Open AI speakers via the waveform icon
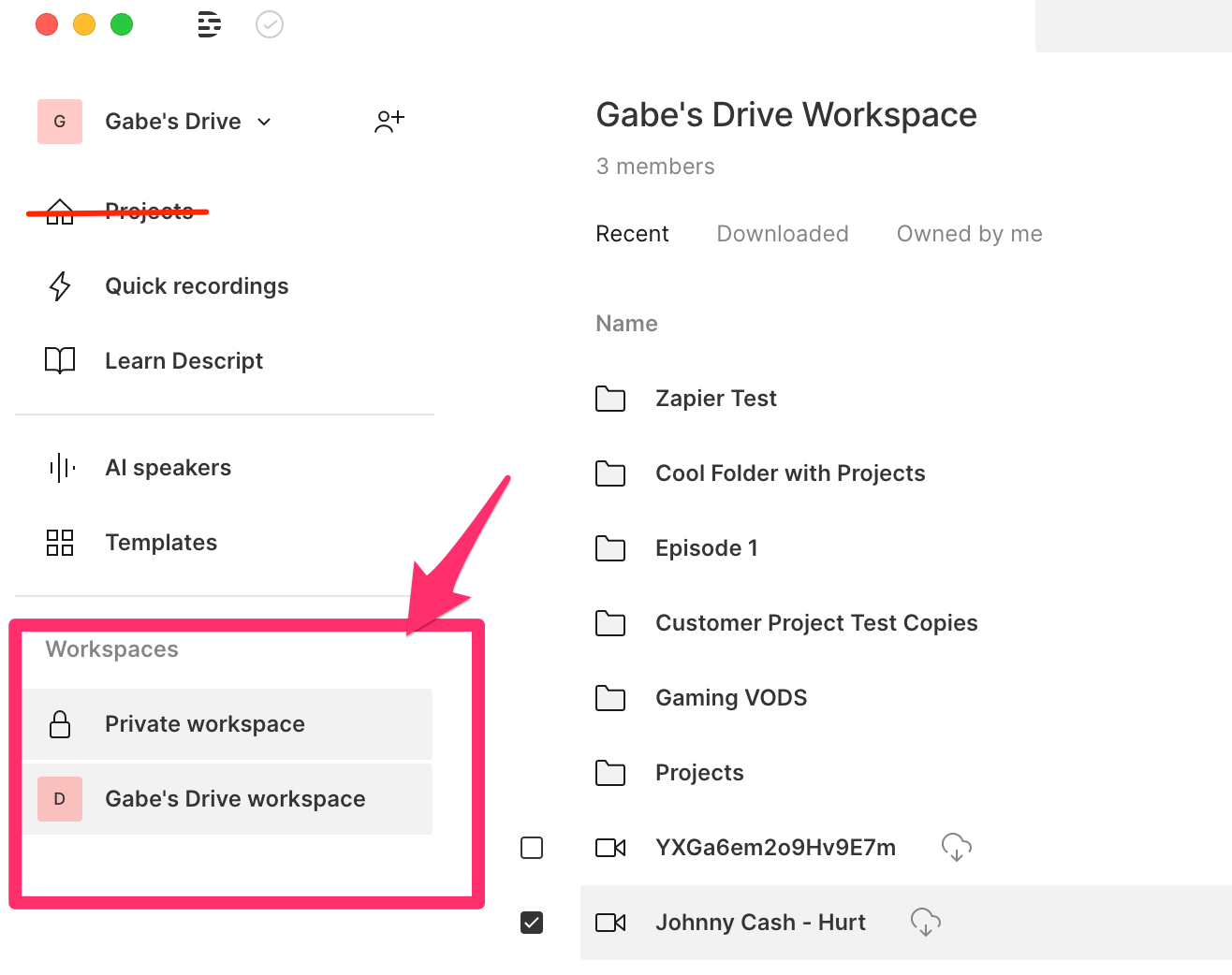Screen dimensions: 1232x975 [x=62, y=468]
